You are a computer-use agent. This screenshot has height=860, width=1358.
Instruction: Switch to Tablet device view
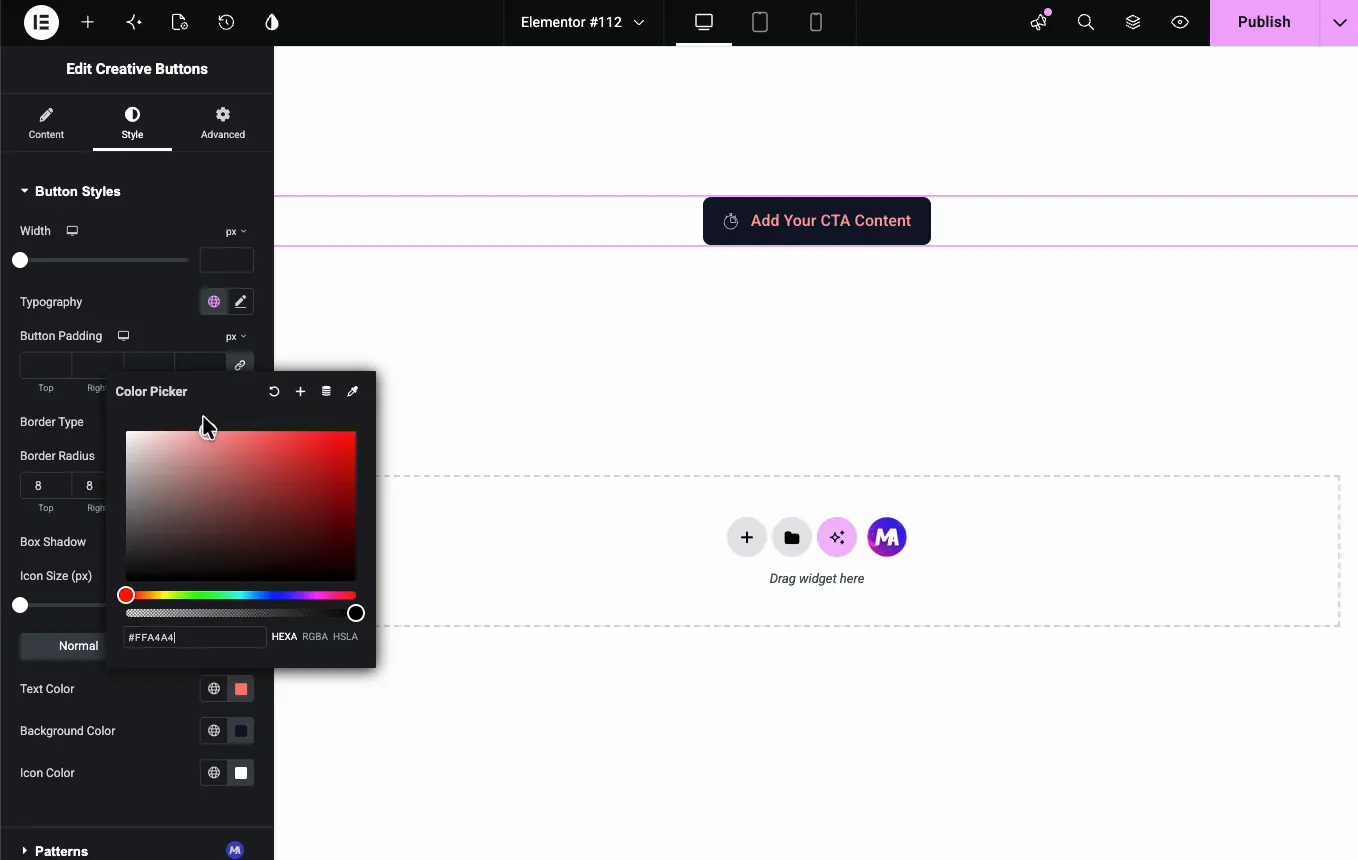pos(760,22)
